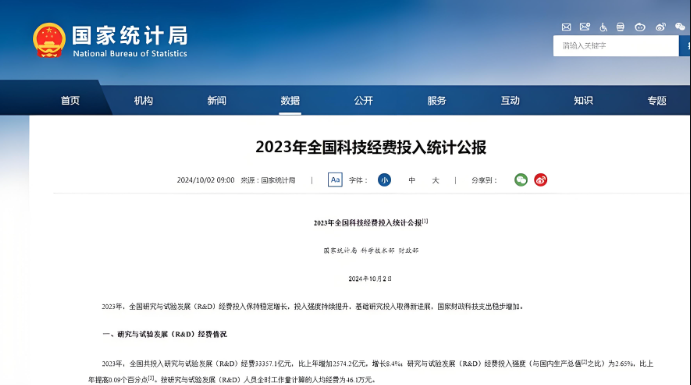The width and height of the screenshot is (691, 385).
Task: Click the Aa font icon
Action: [335, 180]
